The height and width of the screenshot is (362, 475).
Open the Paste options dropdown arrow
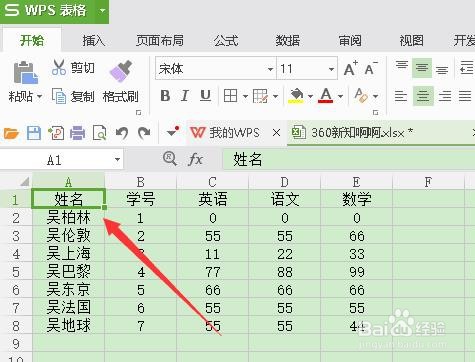click(x=39, y=97)
